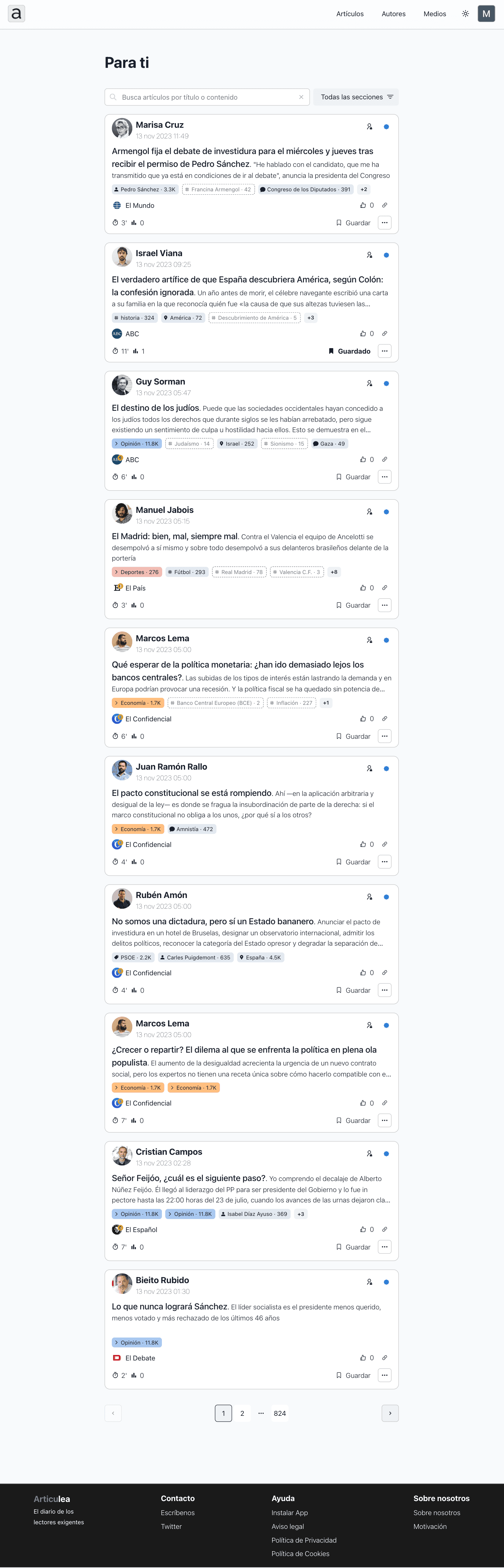
Task: Clear the search field with the X icon
Action: pyautogui.click(x=301, y=98)
